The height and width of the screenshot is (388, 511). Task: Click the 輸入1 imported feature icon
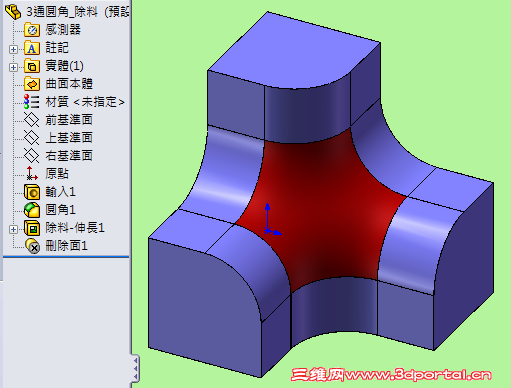(32, 192)
